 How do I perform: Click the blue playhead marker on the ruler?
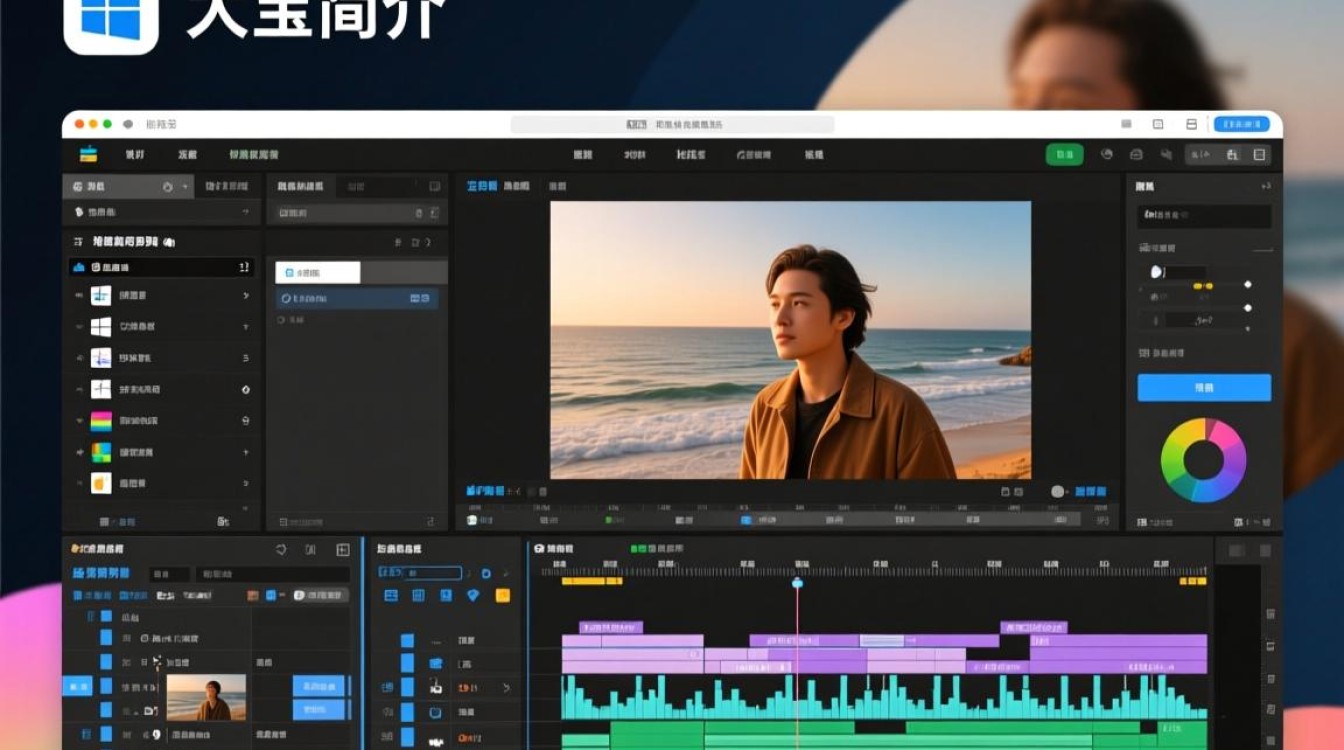pyautogui.click(x=797, y=582)
